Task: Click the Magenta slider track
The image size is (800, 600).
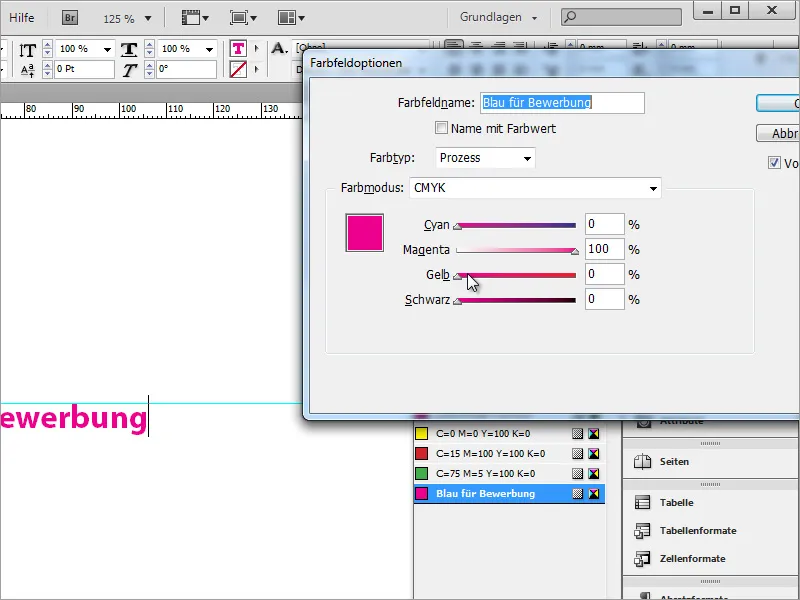Action: (x=516, y=250)
